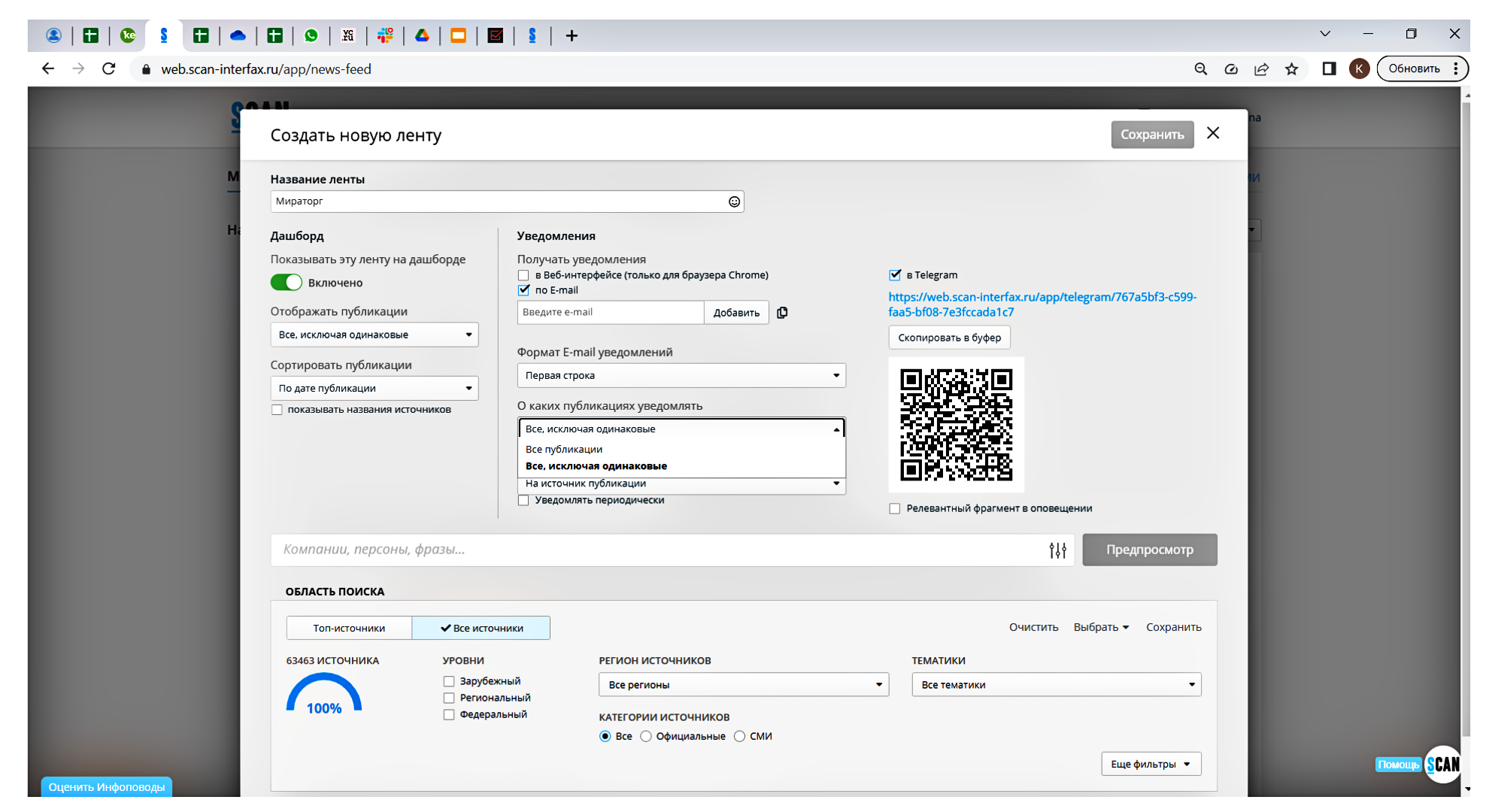Open the SCAN help chat icon

pyautogui.click(x=1442, y=764)
